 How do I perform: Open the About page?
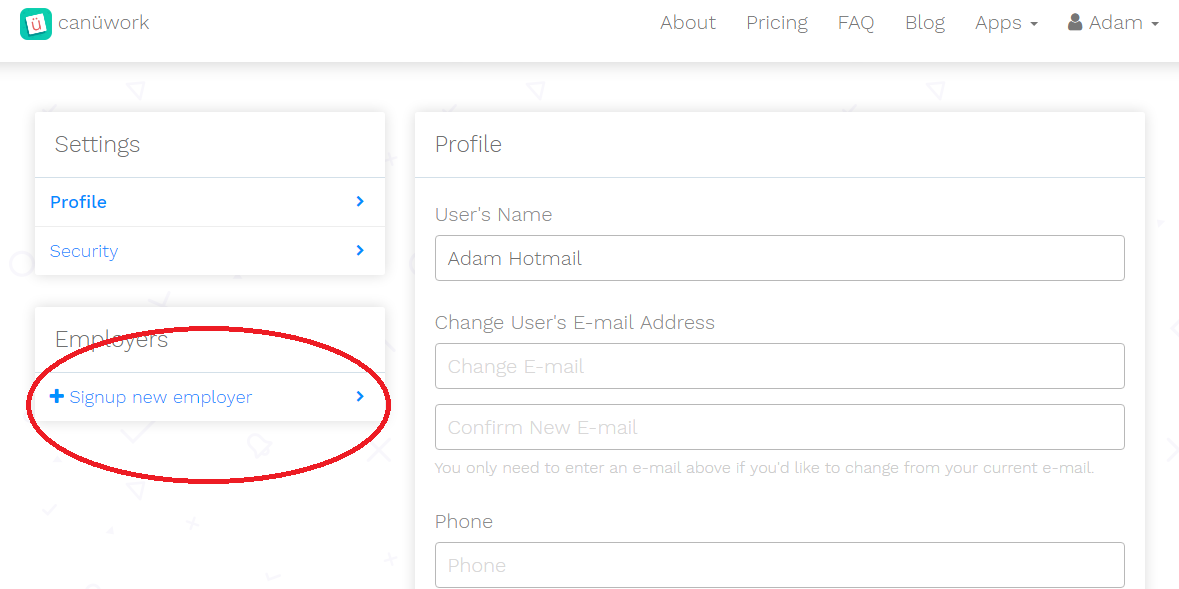(x=688, y=23)
